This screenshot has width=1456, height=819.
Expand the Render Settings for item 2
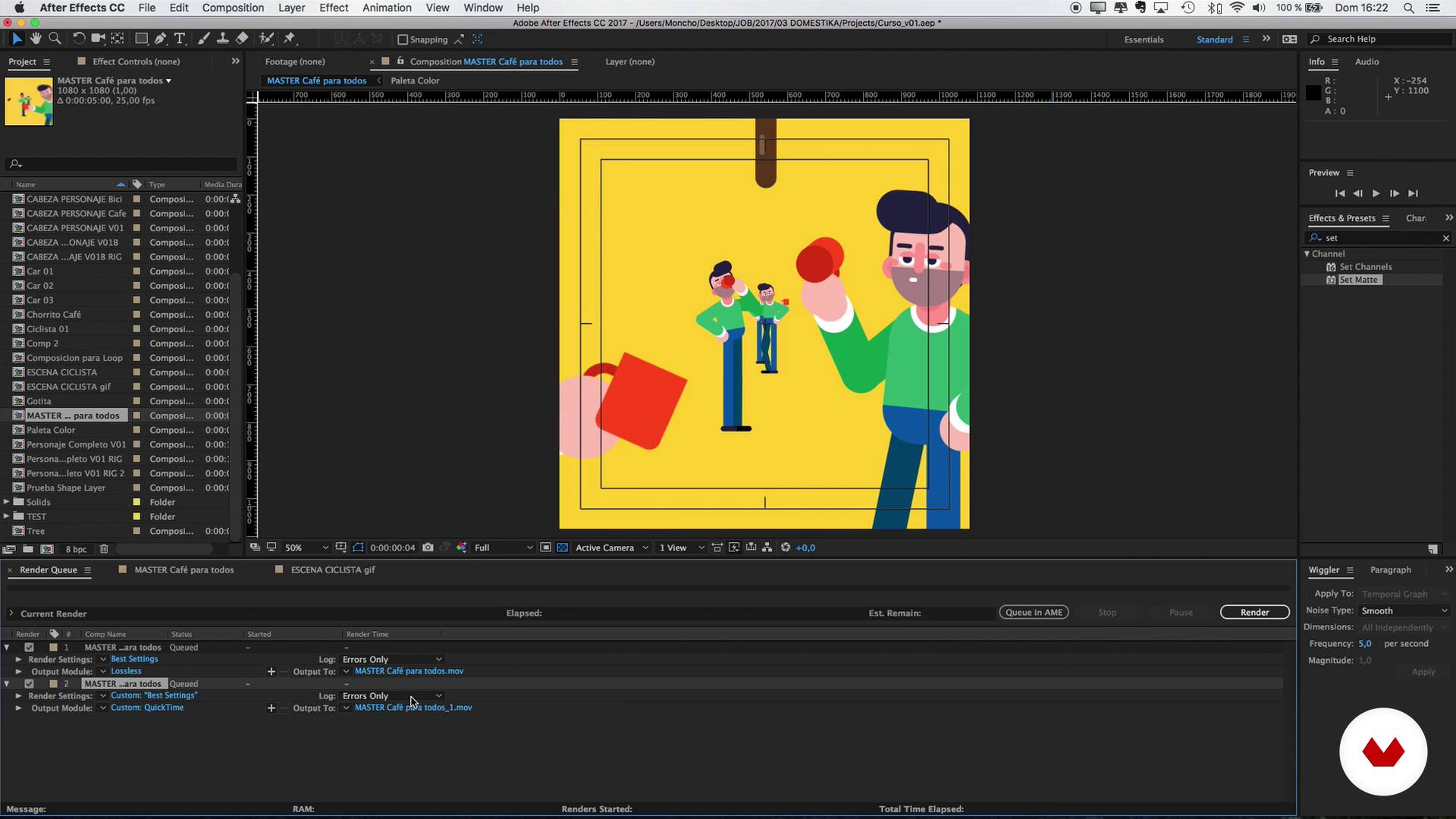(18, 695)
